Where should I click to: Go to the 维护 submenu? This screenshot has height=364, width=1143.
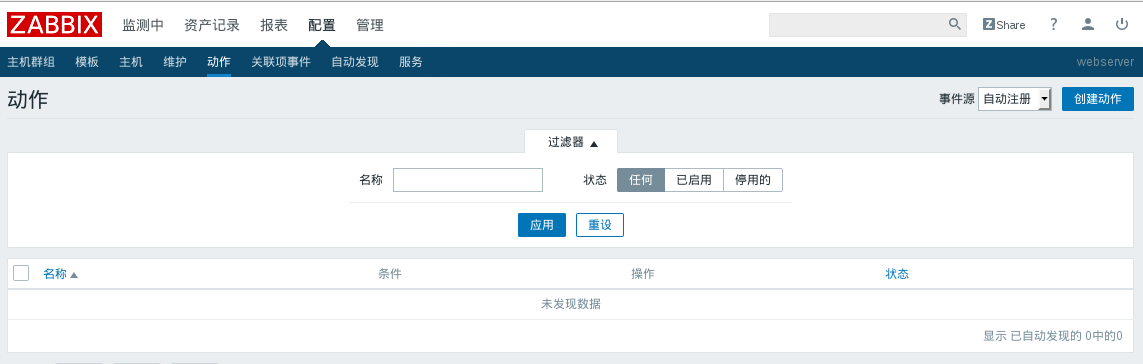pyautogui.click(x=175, y=62)
